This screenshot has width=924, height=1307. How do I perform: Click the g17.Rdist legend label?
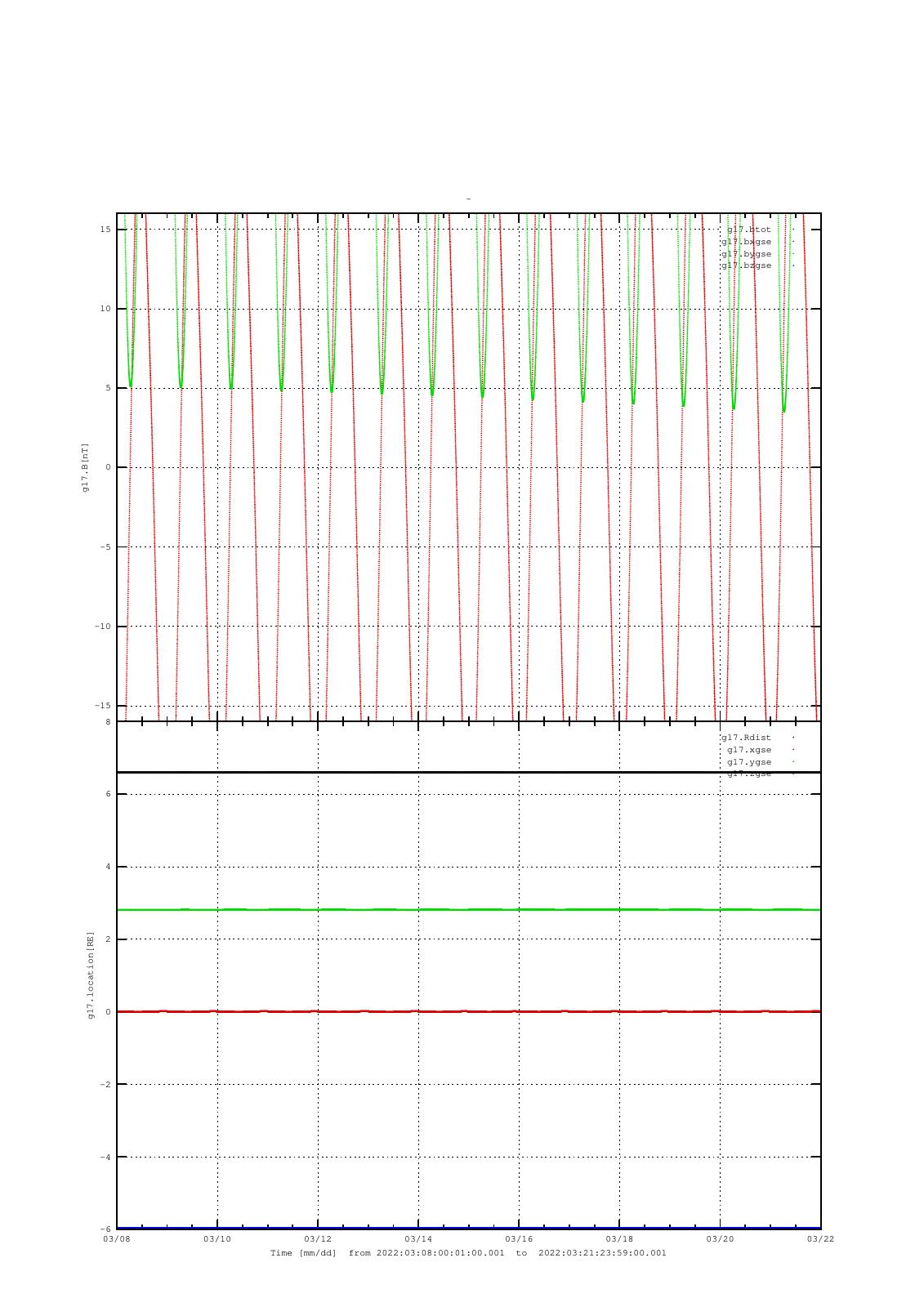click(x=747, y=738)
